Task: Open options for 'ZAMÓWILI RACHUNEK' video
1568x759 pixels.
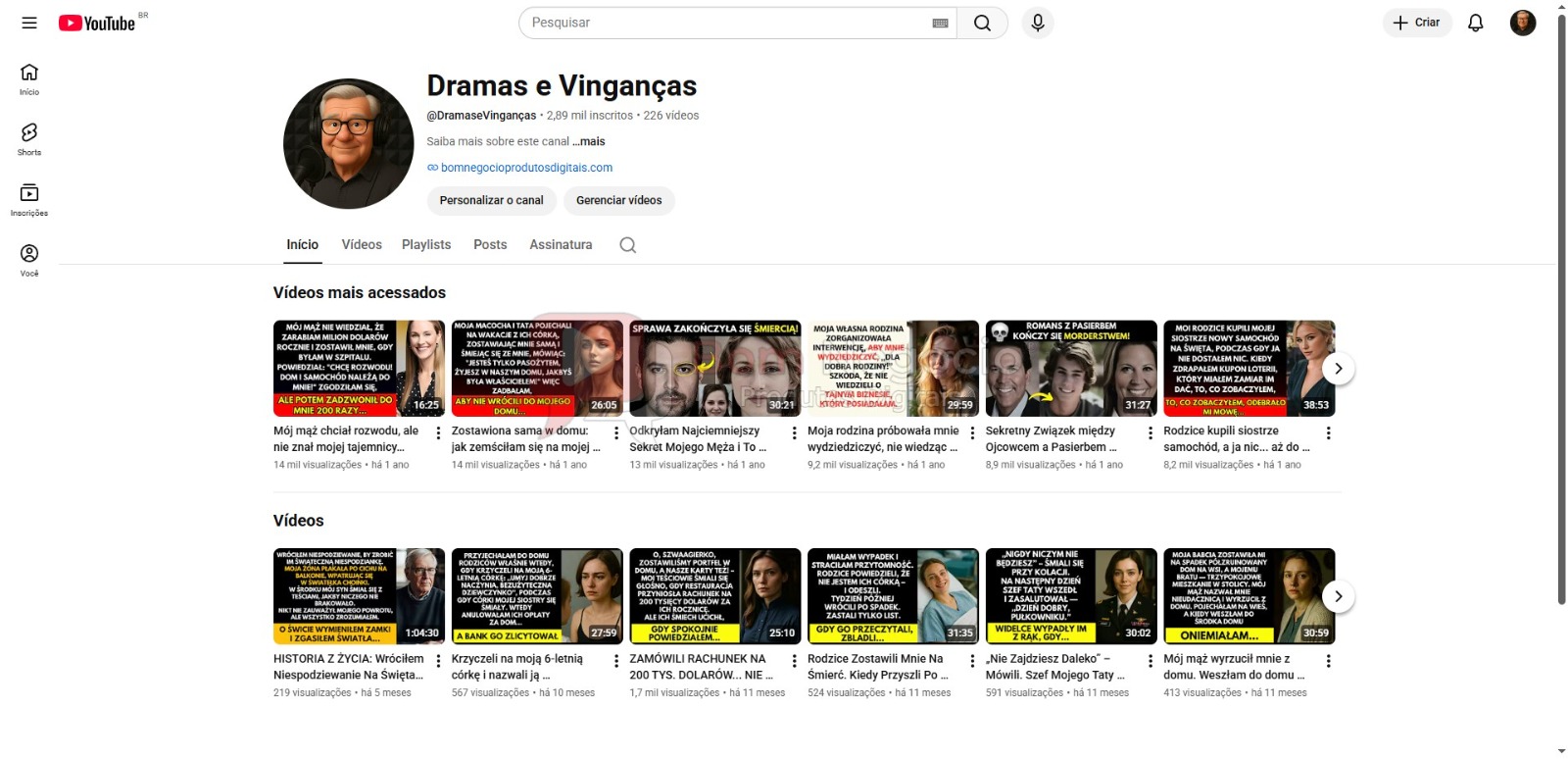Action: pyautogui.click(x=794, y=661)
